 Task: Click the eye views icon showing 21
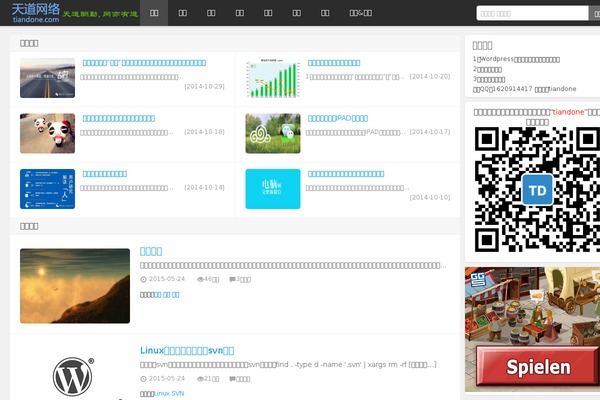pyautogui.click(x=200, y=379)
